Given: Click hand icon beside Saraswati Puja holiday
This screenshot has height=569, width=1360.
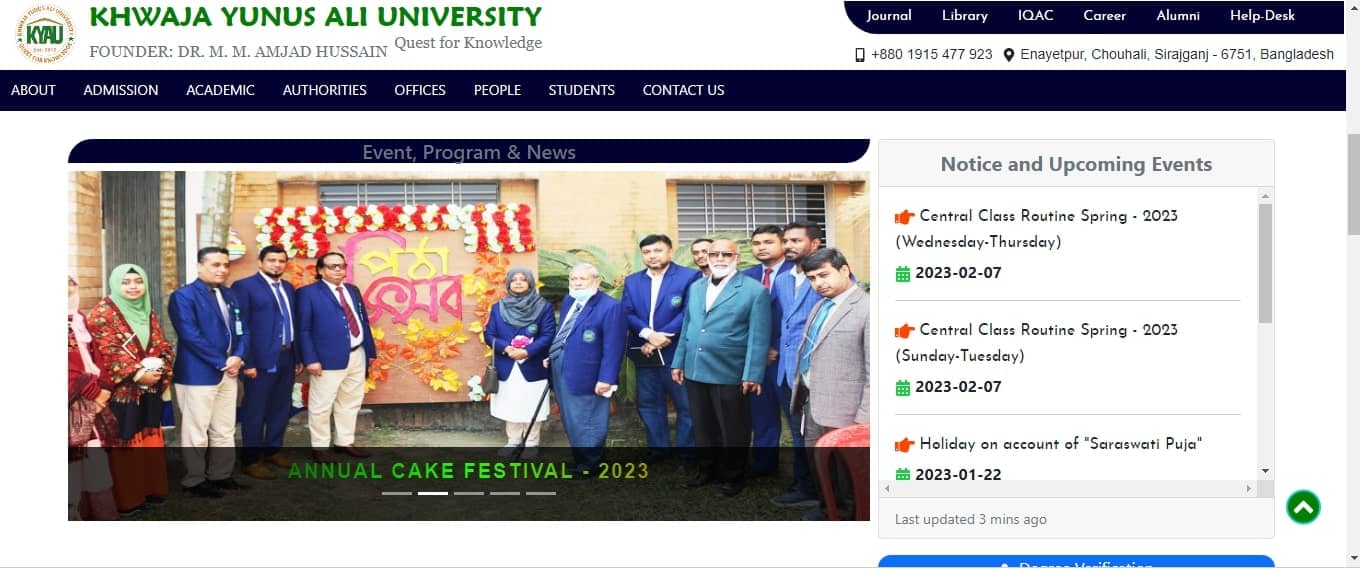Looking at the screenshot, I should point(905,444).
